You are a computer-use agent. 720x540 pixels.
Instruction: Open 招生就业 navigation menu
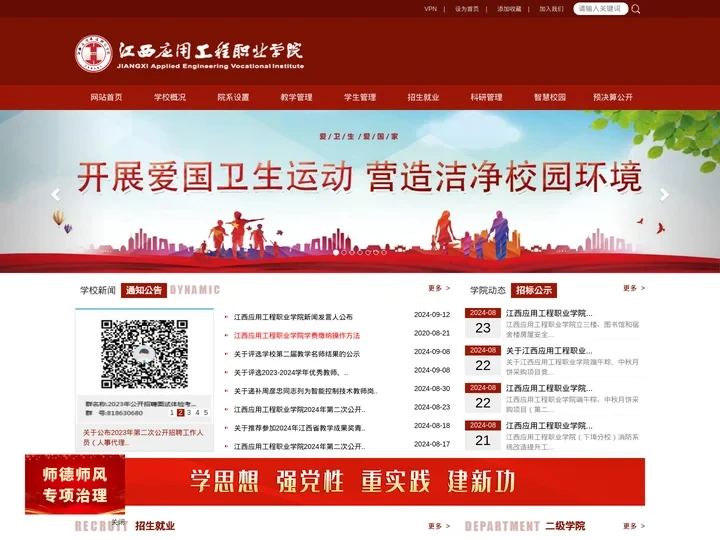423,97
